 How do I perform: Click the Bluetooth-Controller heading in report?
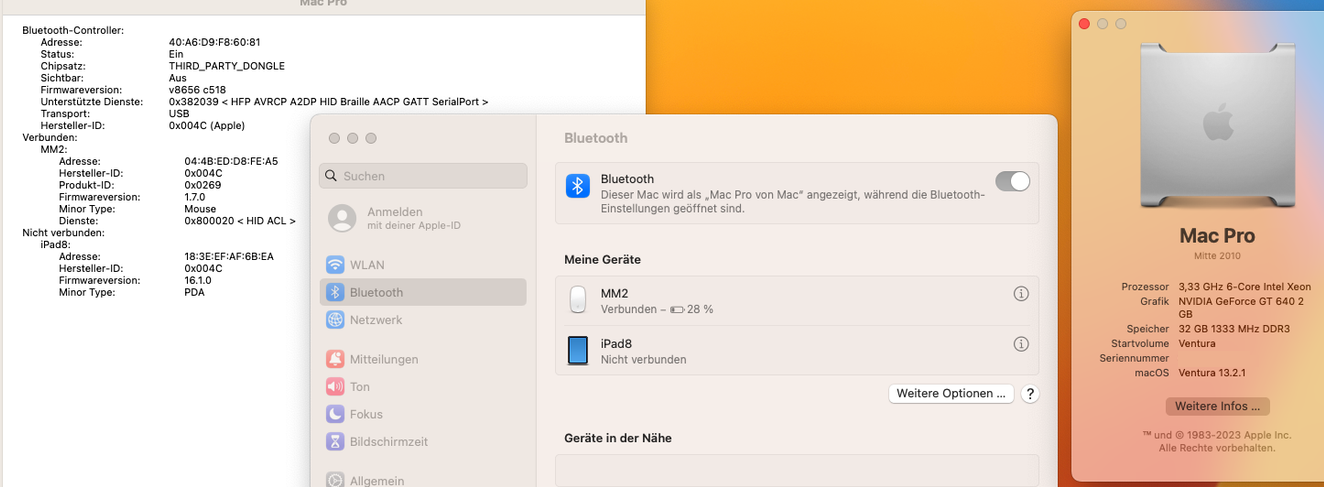click(73, 30)
